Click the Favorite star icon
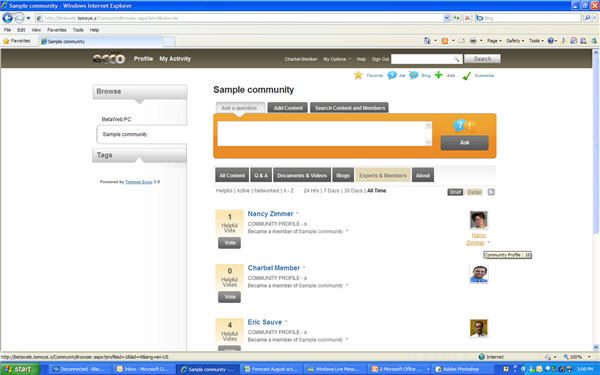The width and height of the screenshot is (600, 375). click(358, 75)
